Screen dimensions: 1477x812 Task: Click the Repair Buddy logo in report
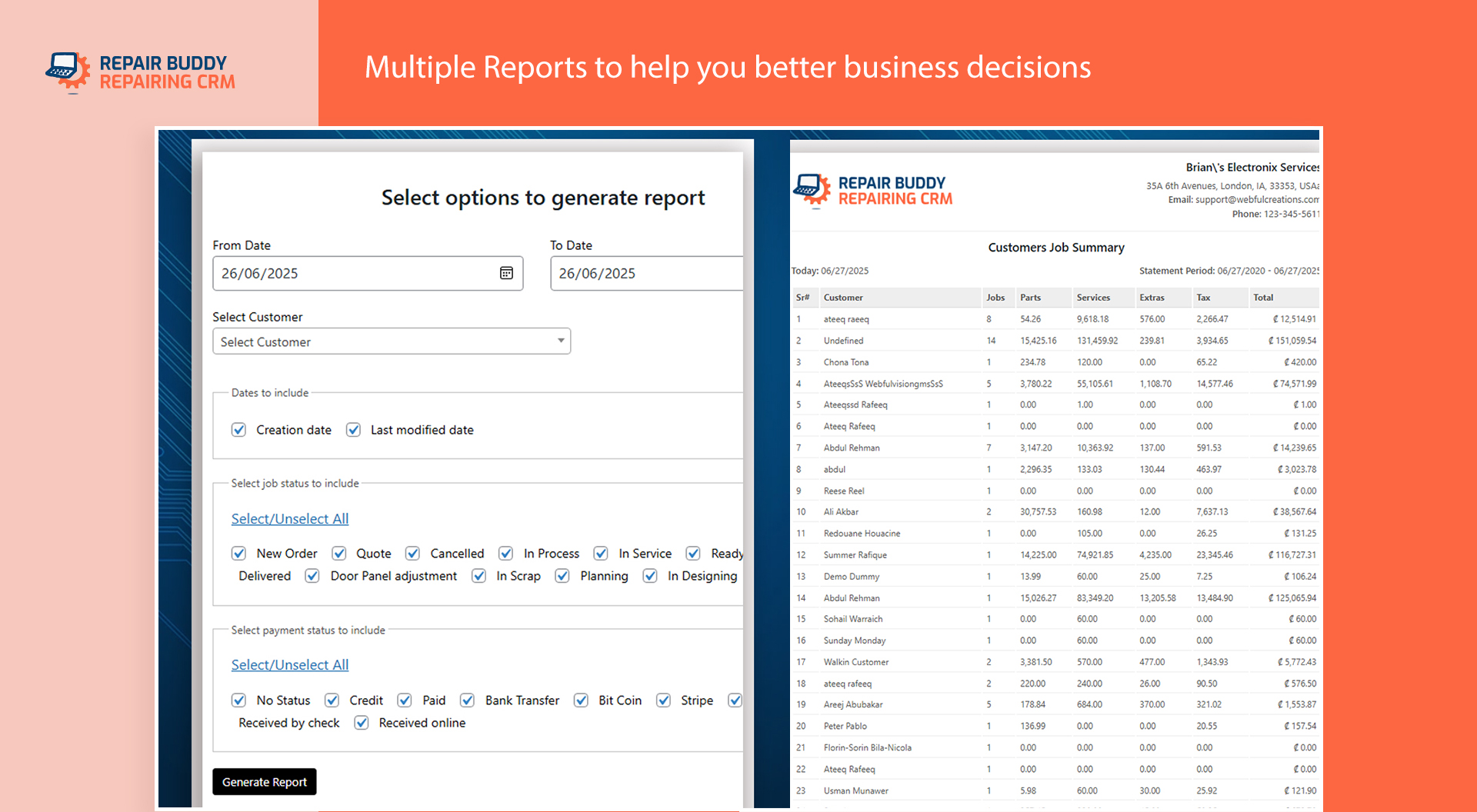(x=873, y=191)
